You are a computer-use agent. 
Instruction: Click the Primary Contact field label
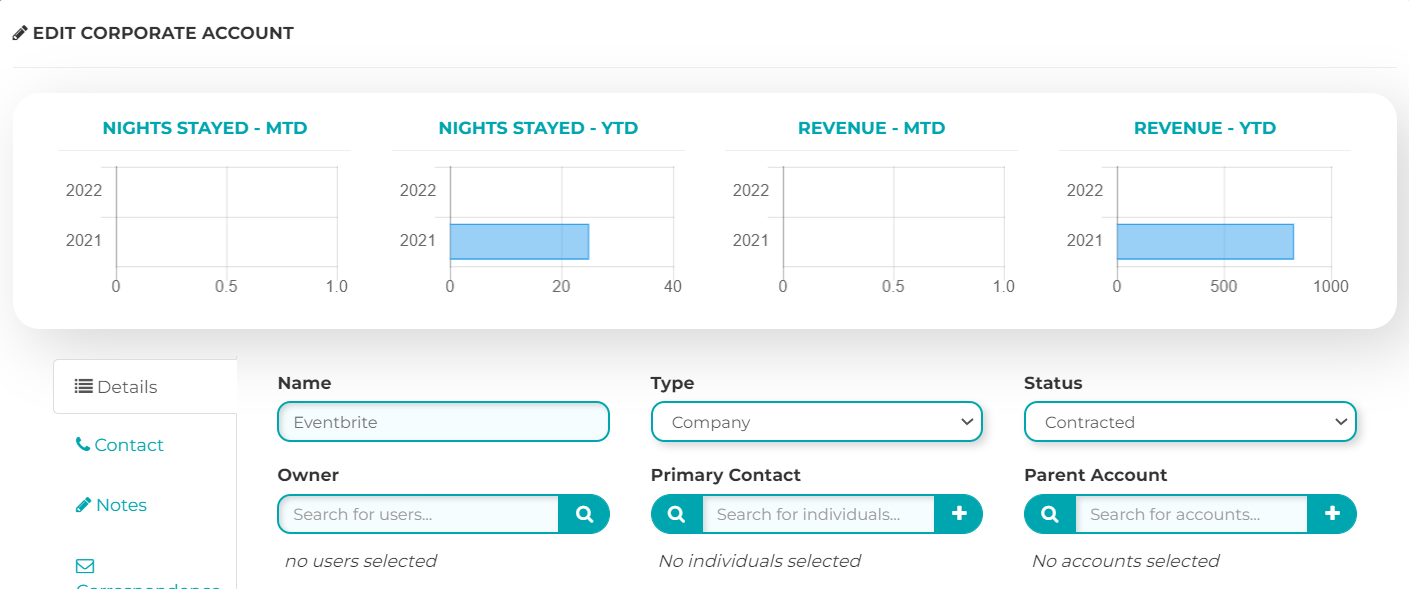pos(726,475)
